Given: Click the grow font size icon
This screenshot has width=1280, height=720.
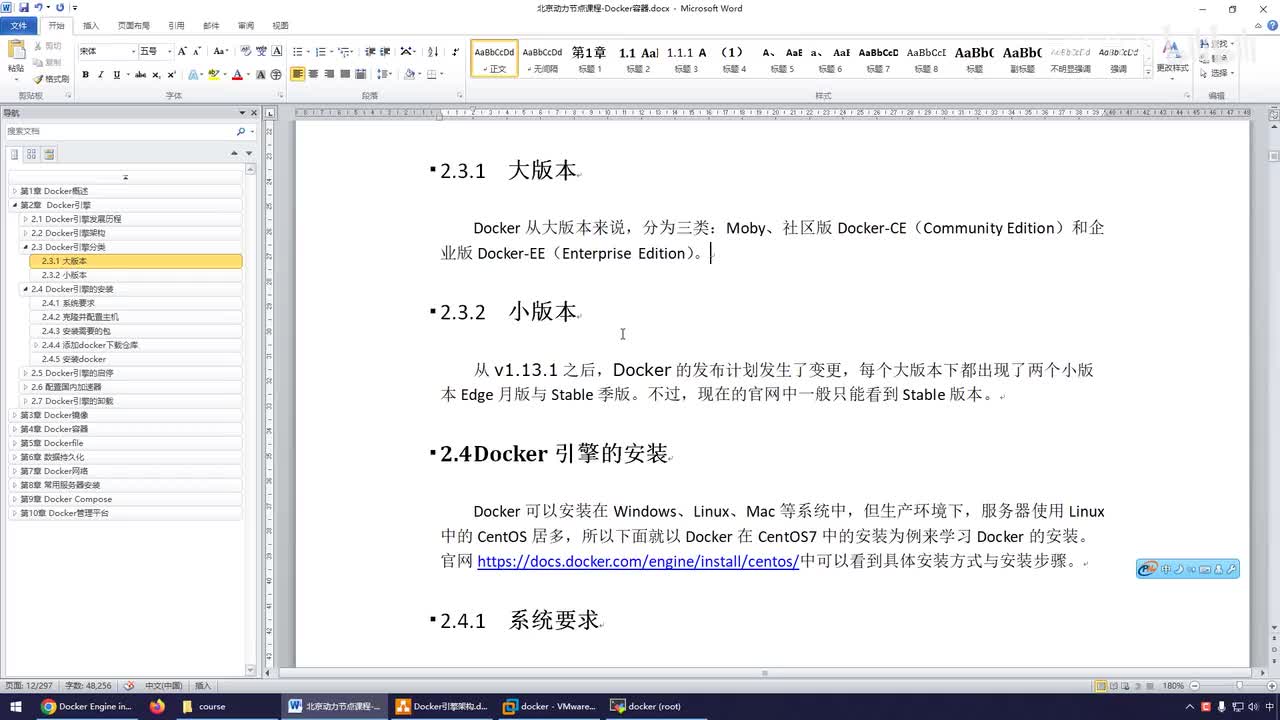Looking at the screenshot, I should point(183,51).
